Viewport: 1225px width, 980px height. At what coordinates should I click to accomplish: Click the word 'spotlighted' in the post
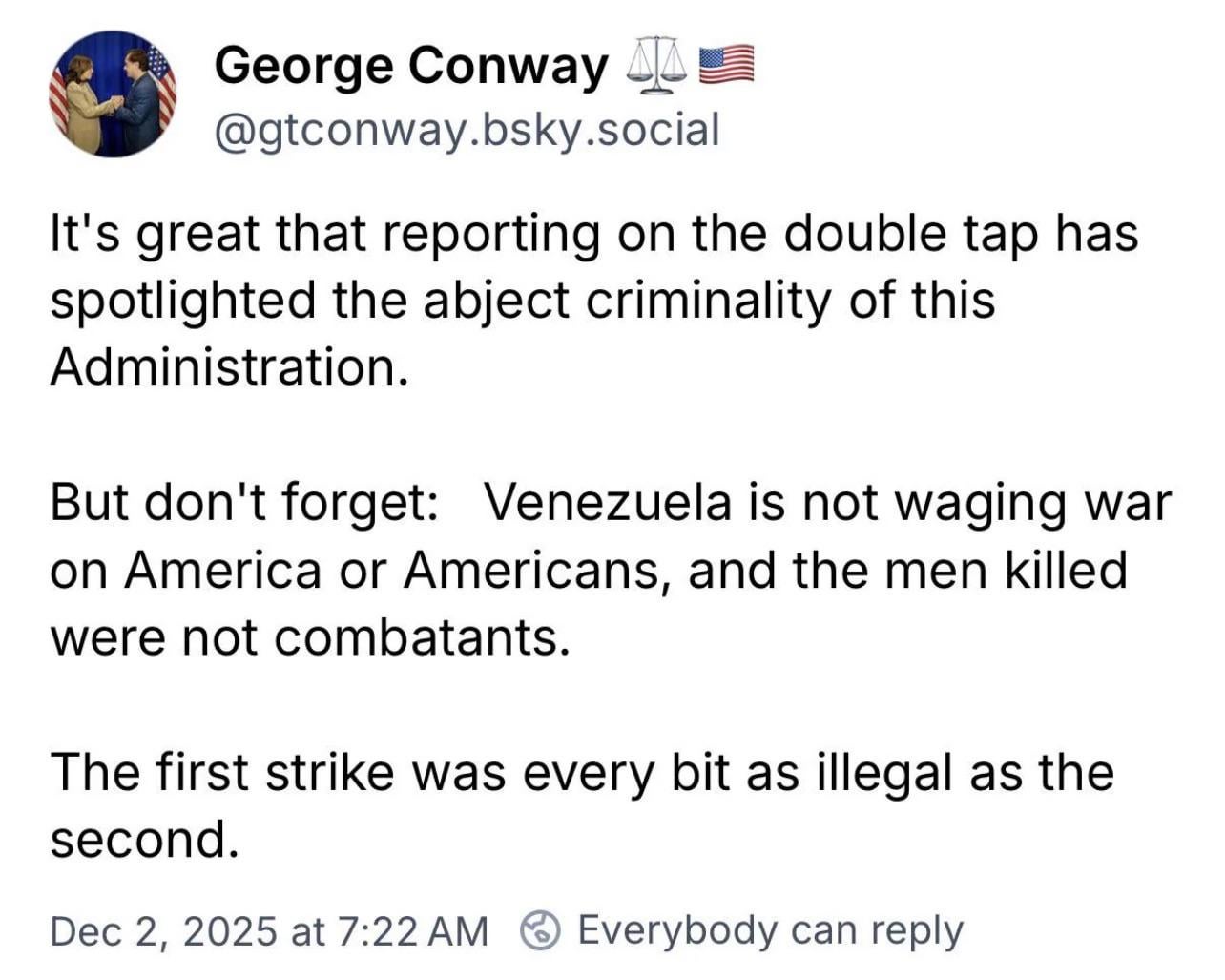pyautogui.click(x=182, y=300)
